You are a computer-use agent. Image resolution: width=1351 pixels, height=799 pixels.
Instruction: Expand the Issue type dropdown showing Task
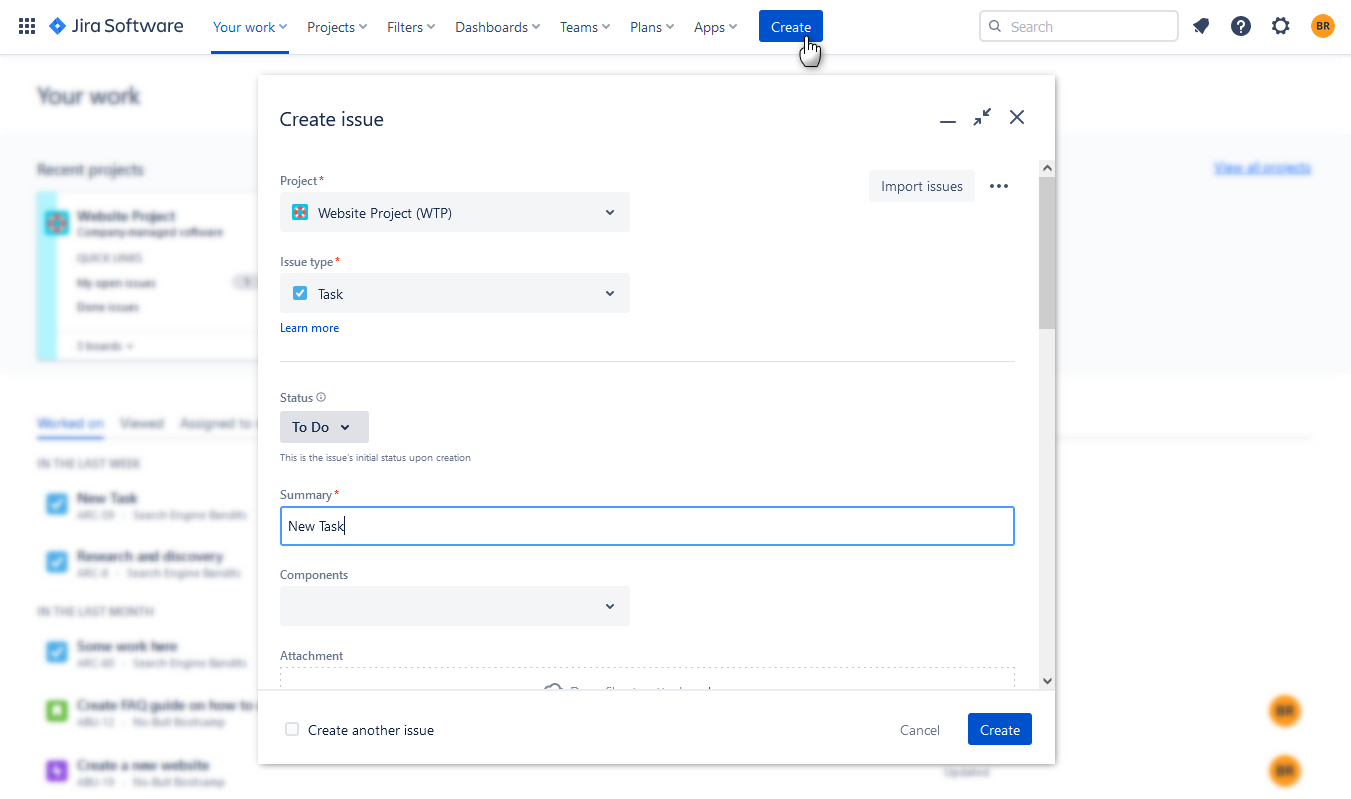[455, 293]
